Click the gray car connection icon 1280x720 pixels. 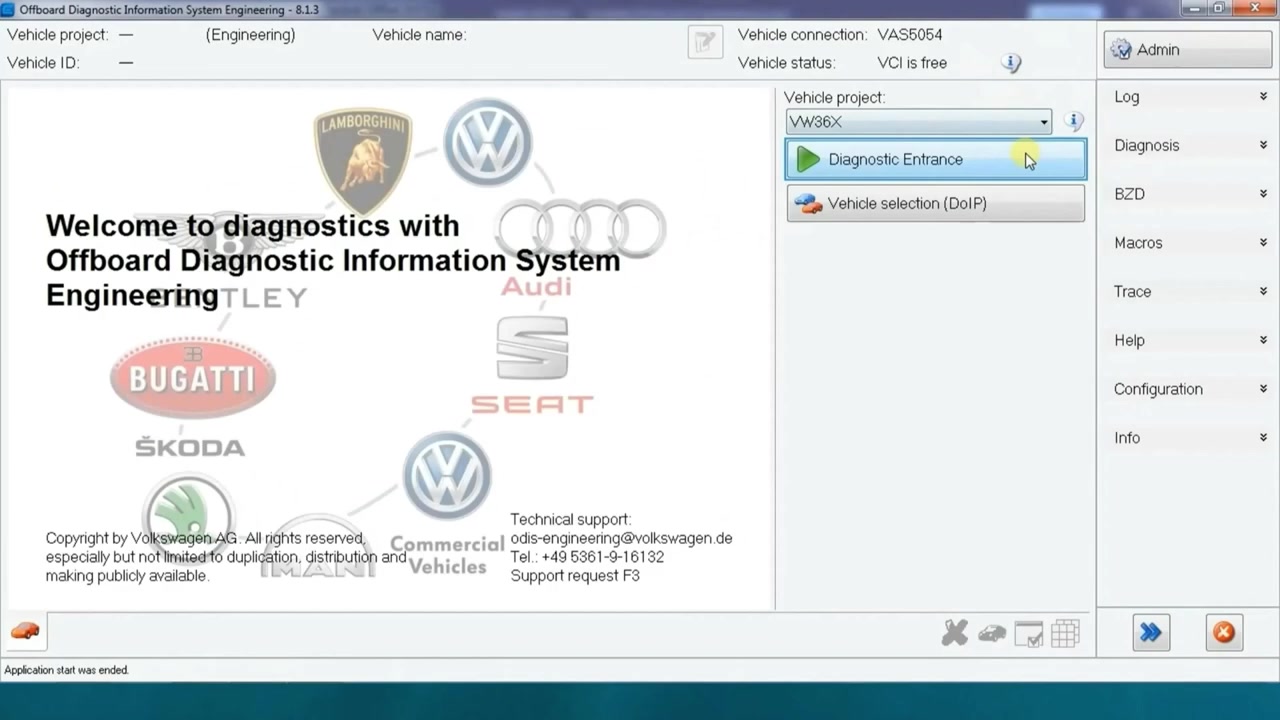click(x=992, y=633)
